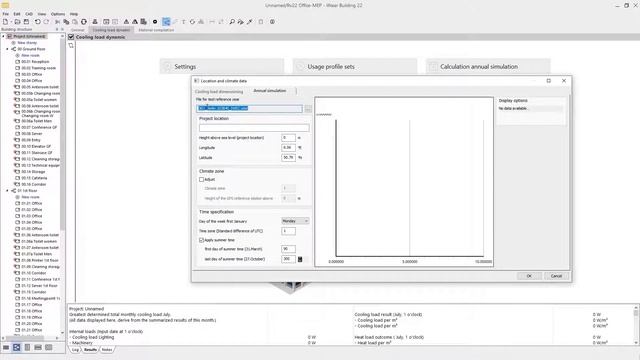Open the Help menu
This screenshot has width=640, height=360.
(x=73, y=14)
